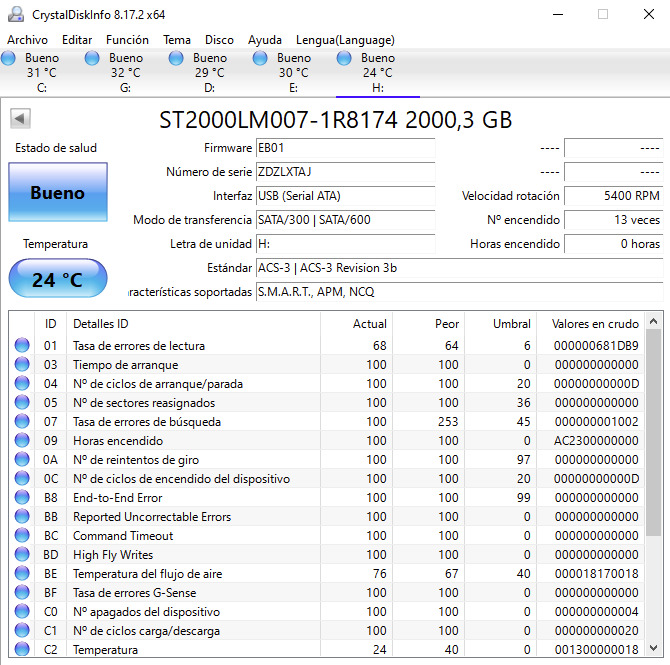Click the Nº encendido value 13 veces
Image resolution: width=670 pixels, height=665 pixels.
click(614, 220)
